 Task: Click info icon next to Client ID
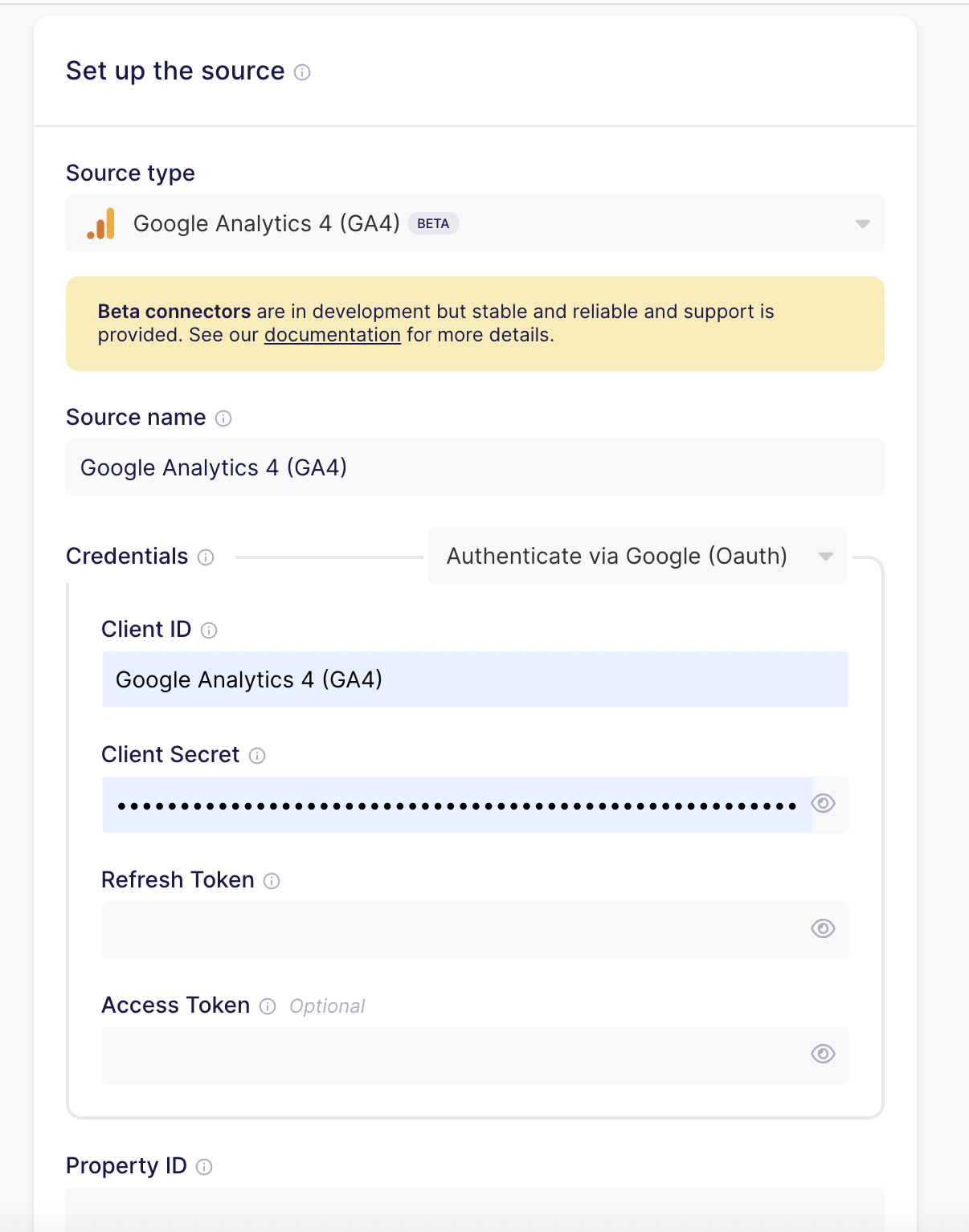coord(209,630)
